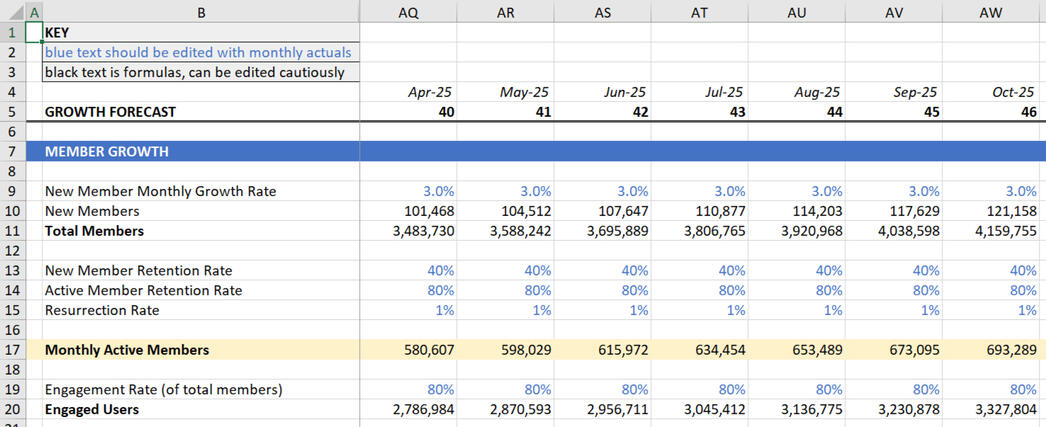This screenshot has width=1046, height=427.
Task: Click the Resurrection Rate label cell
Action: 201,310
